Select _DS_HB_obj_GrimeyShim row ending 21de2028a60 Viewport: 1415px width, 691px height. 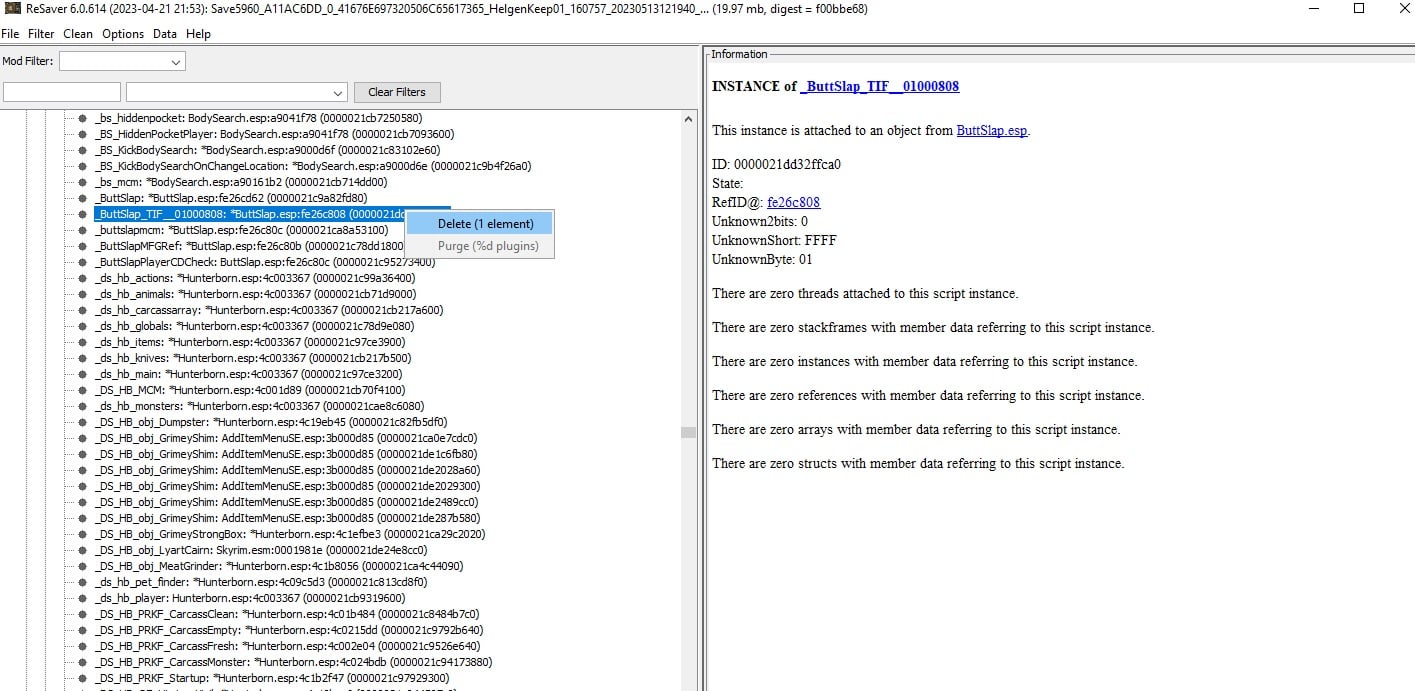[287, 470]
